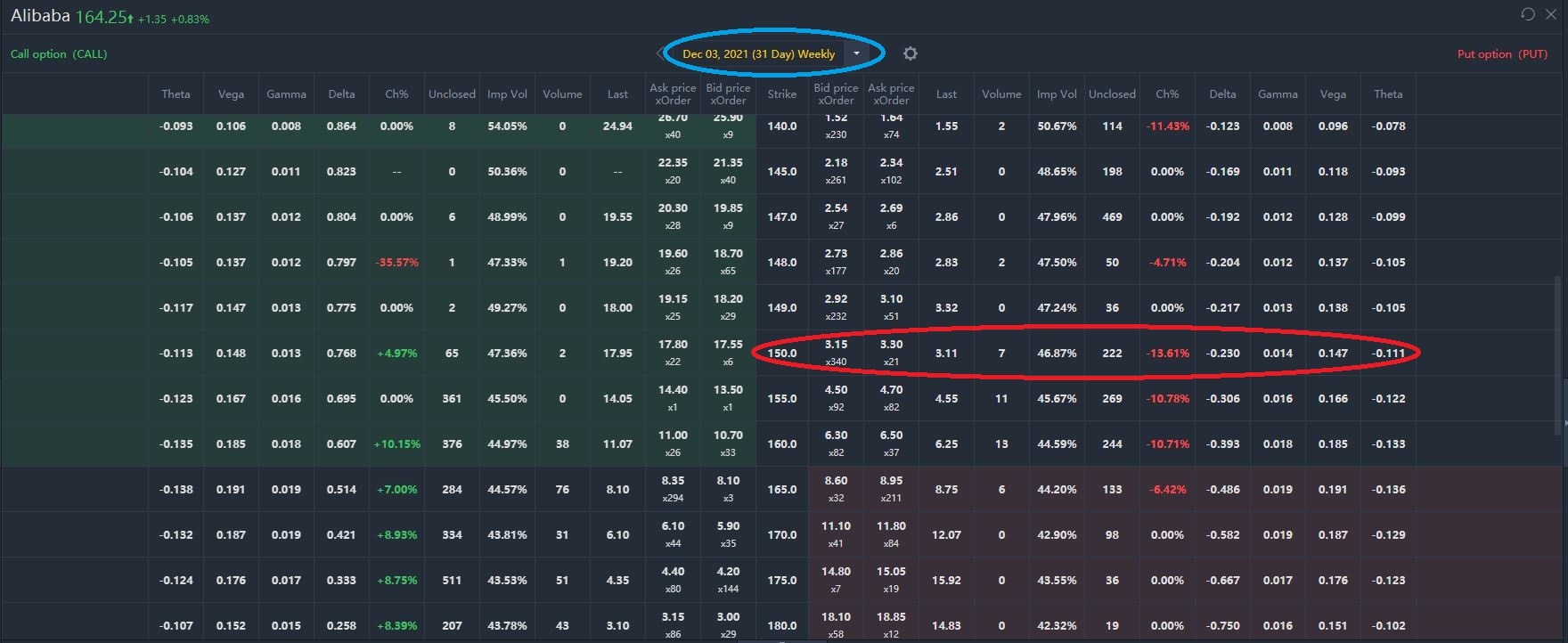This screenshot has height=643, width=1568.
Task: Click the call-side Imp Vol header
Action: [507, 94]
